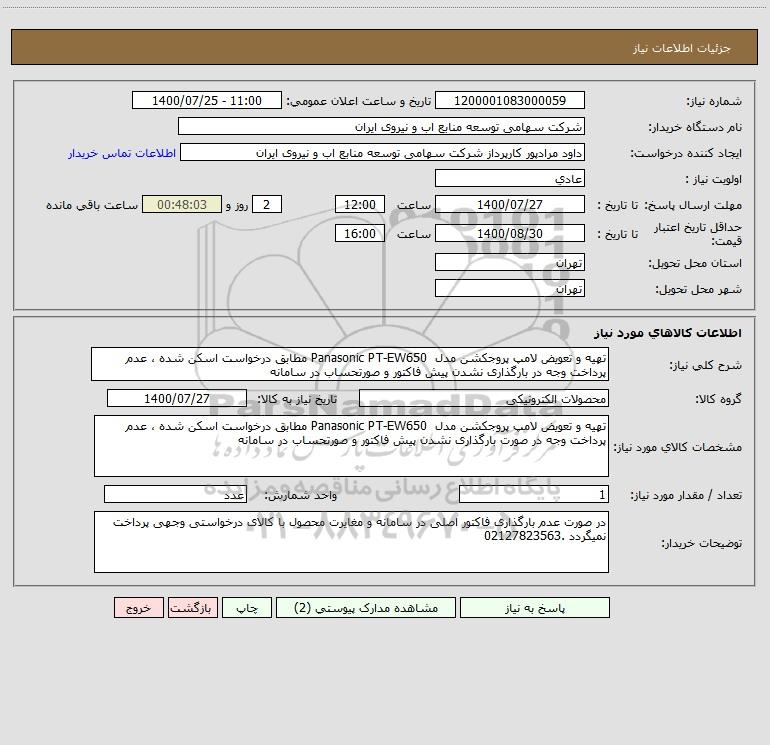Click the مشخصات کالای مورد نیاز text area

click(x=351, y=446)
